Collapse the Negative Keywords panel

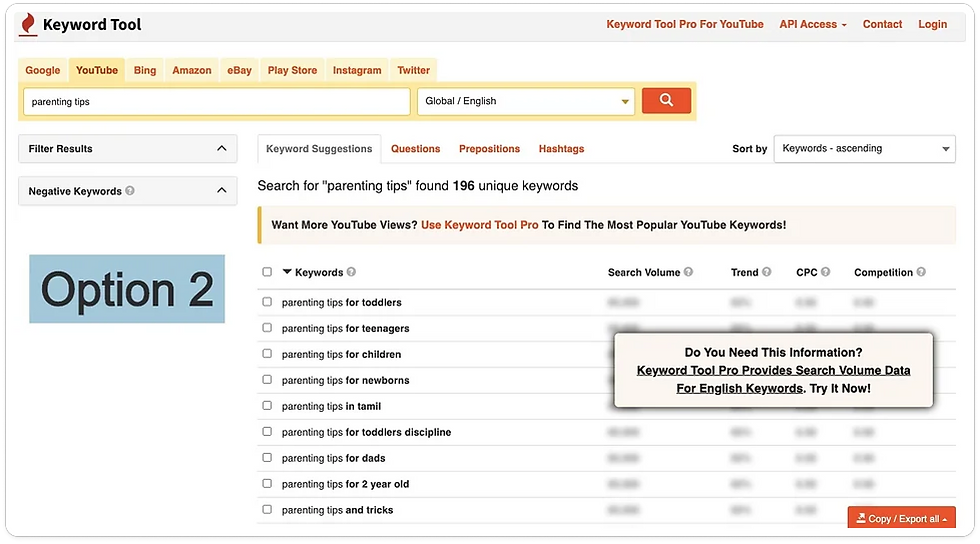(x=221, y=190)
